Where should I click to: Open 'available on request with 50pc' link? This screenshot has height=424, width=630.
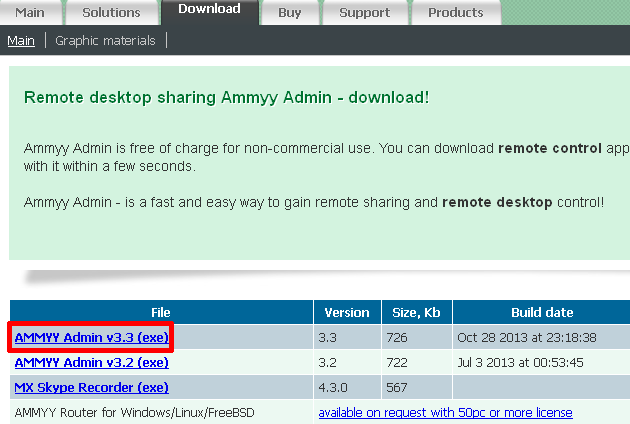point(446,413)
